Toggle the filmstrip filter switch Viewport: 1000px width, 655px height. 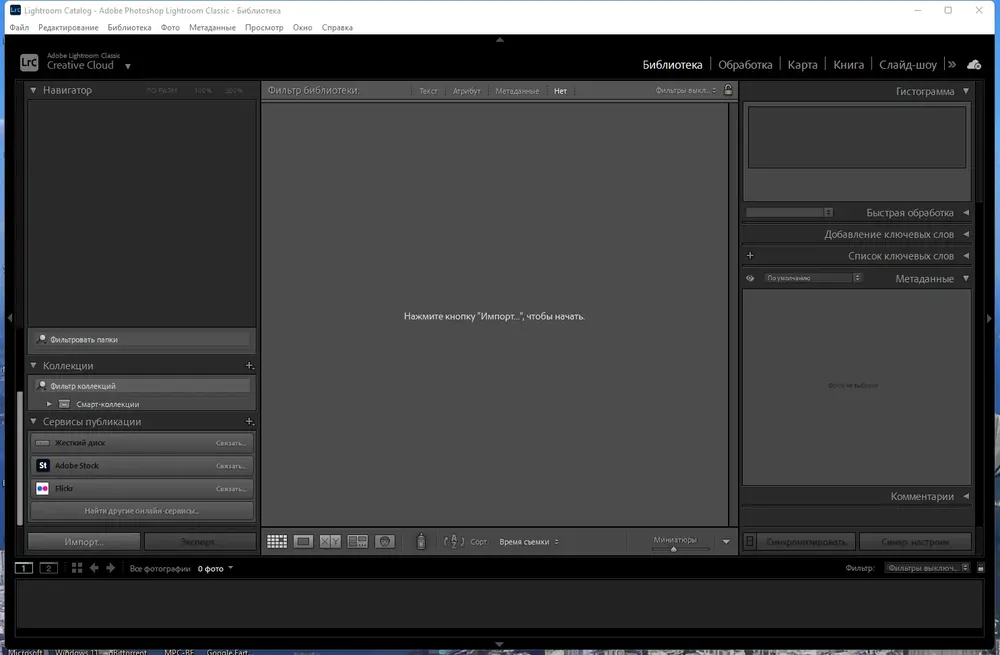[981, 568]
